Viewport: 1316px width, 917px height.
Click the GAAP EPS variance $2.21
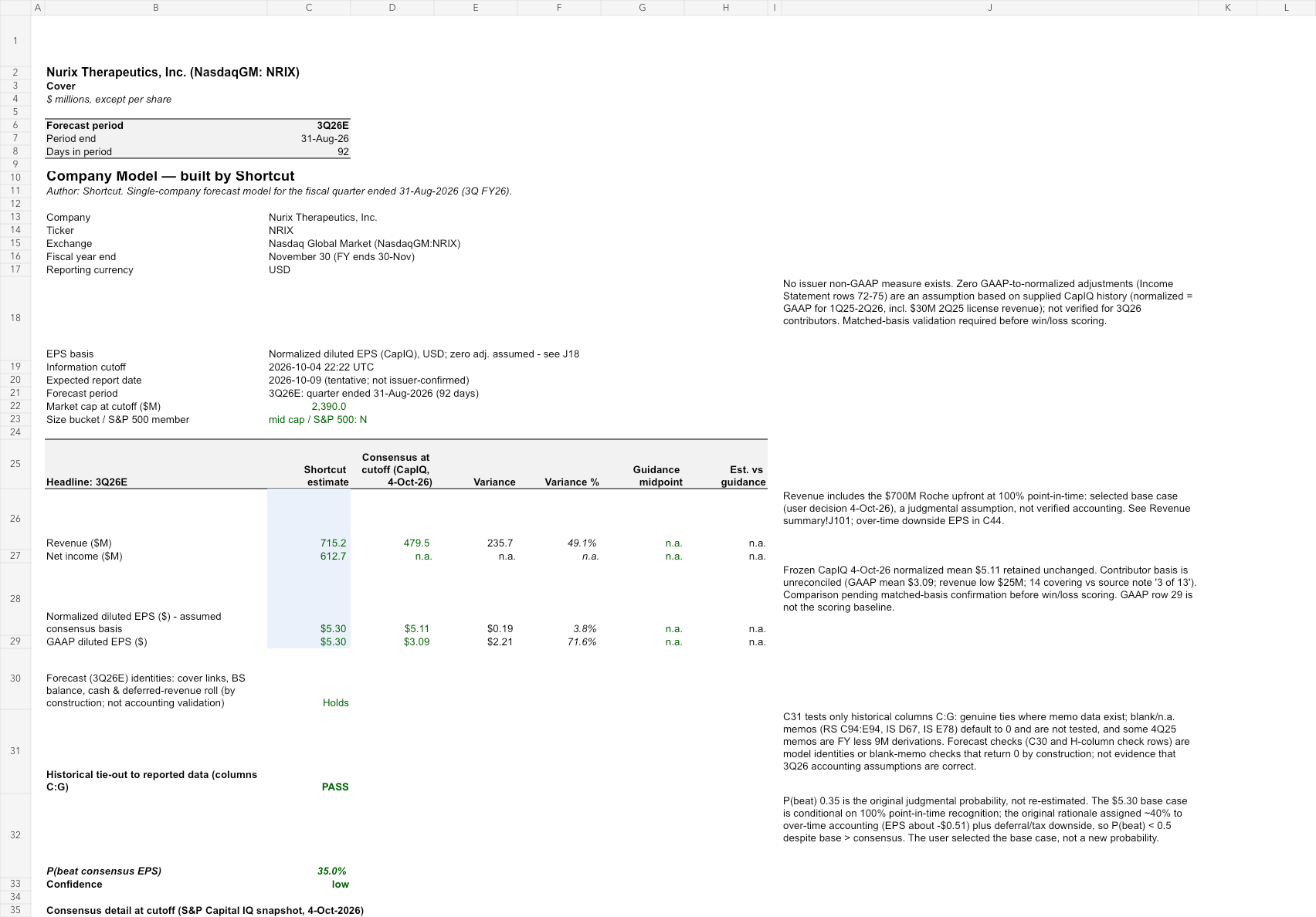point(500,641)
